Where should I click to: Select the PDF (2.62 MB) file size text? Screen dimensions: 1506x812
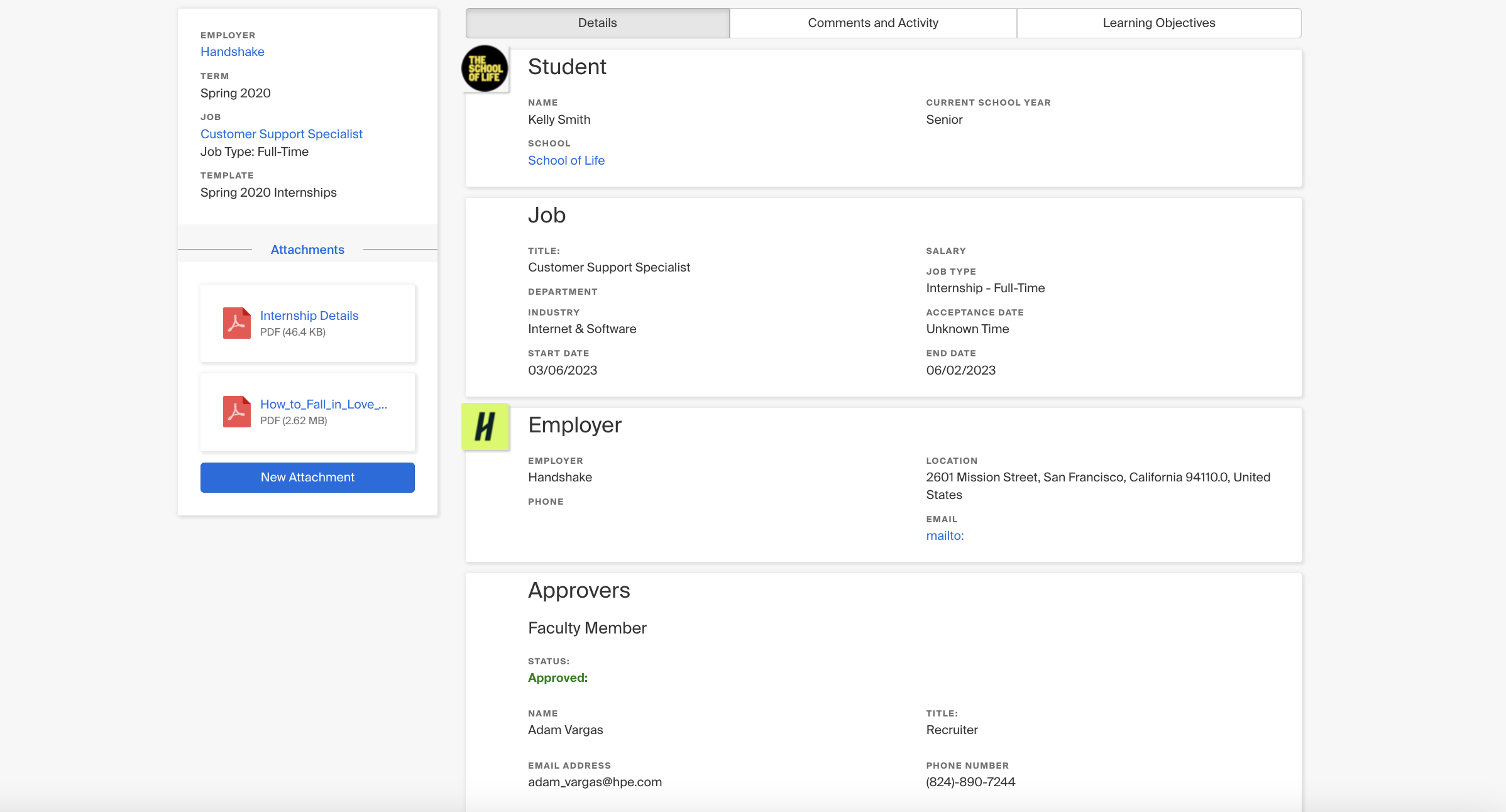click(294, 420)
